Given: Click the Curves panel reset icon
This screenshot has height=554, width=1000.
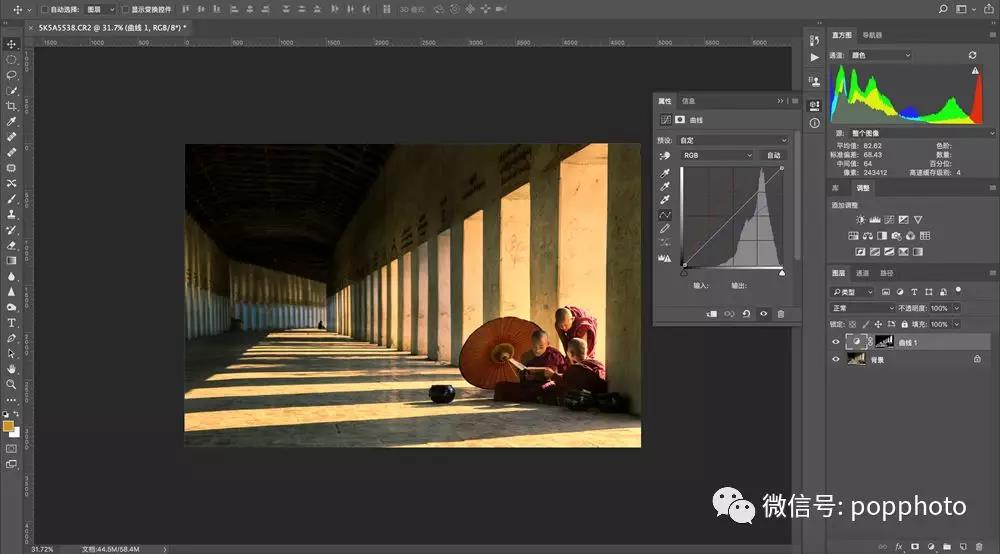Looking at the screenshot, I should point(746,314).
